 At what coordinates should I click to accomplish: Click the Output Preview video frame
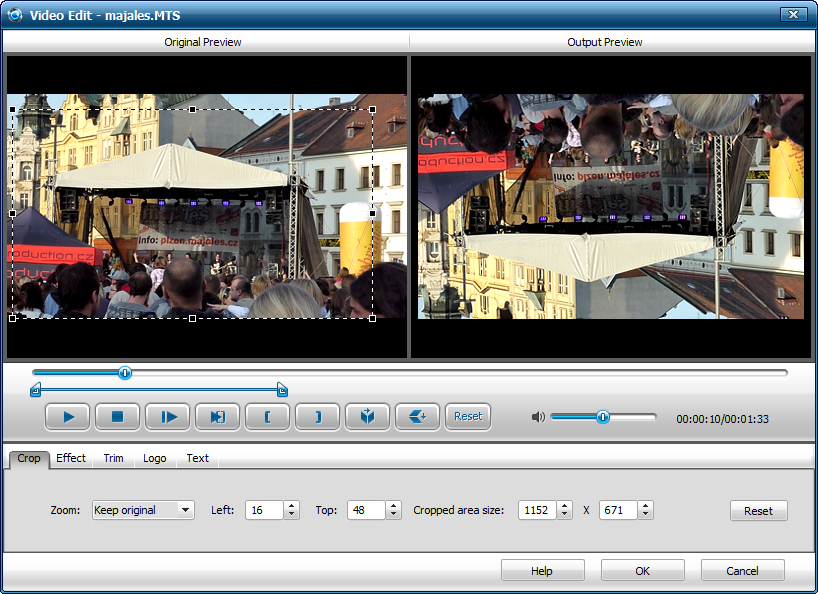pos(611,207)
